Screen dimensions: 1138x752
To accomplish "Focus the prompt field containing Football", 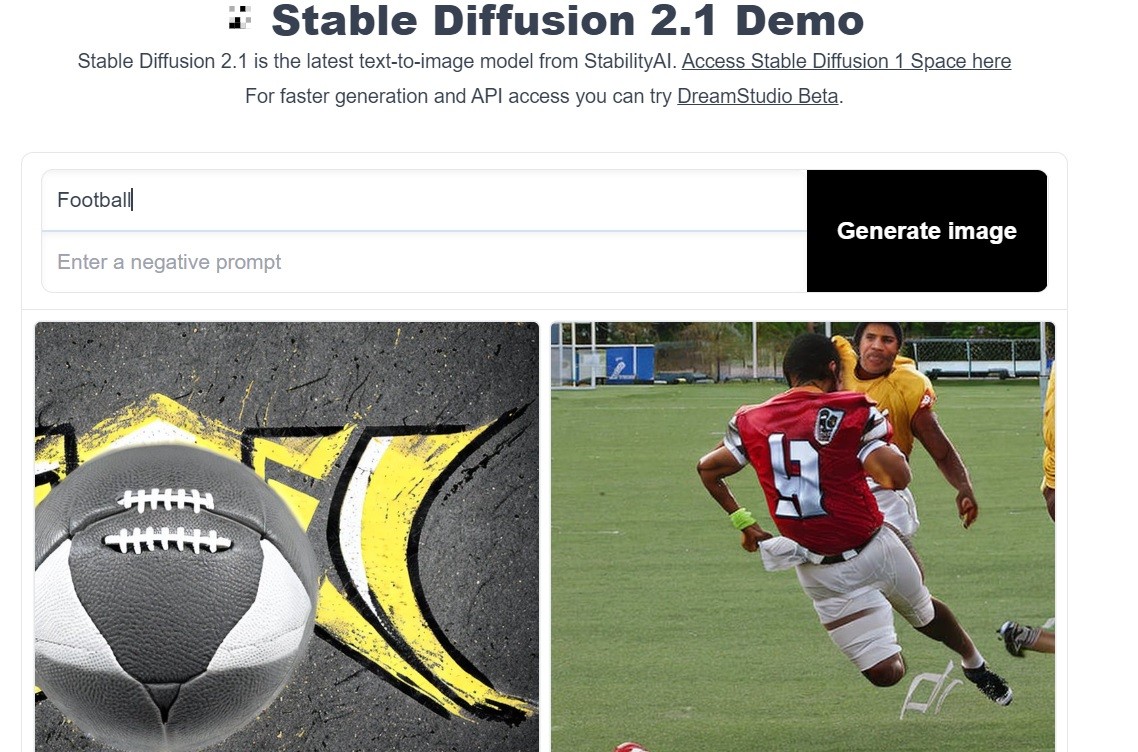I will 424,200.
